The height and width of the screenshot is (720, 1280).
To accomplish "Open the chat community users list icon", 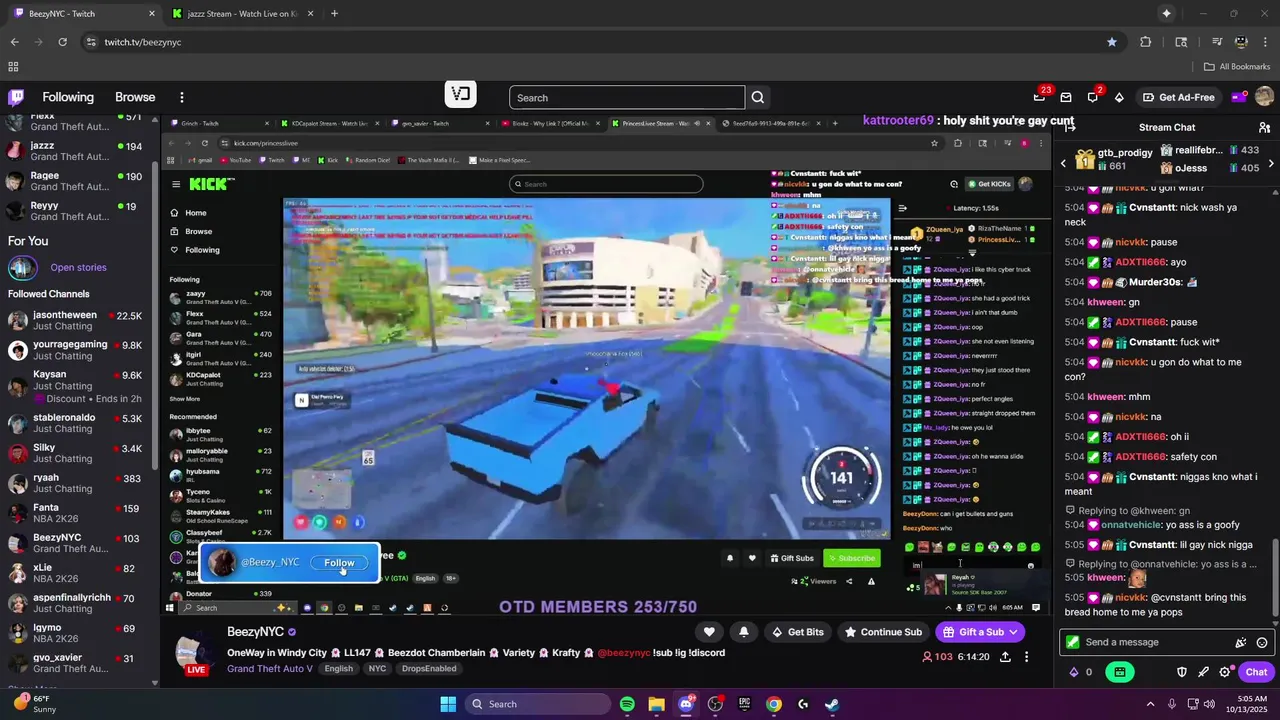I will click(x=1264, y=127).
